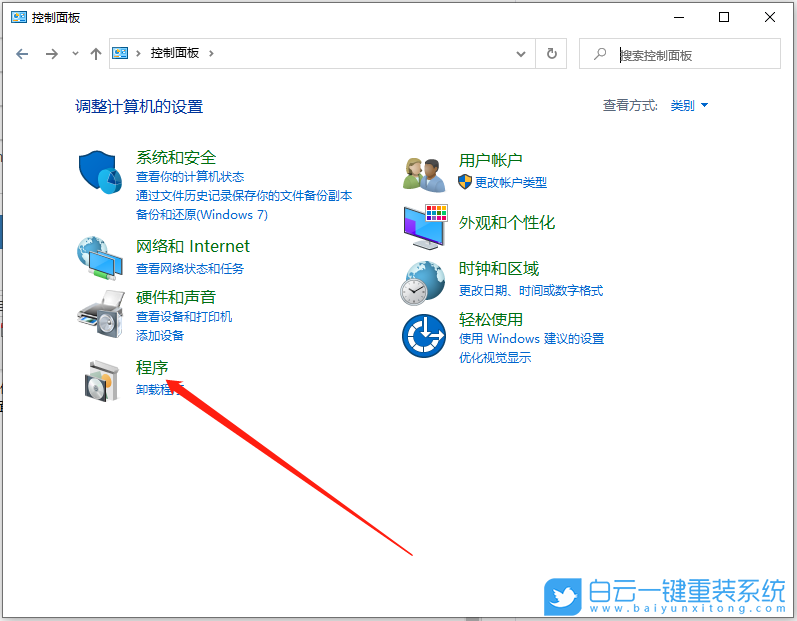Screen dimensions: 797x621
Task: Click the search magnifier icon
Action: (x=600, y=53)
